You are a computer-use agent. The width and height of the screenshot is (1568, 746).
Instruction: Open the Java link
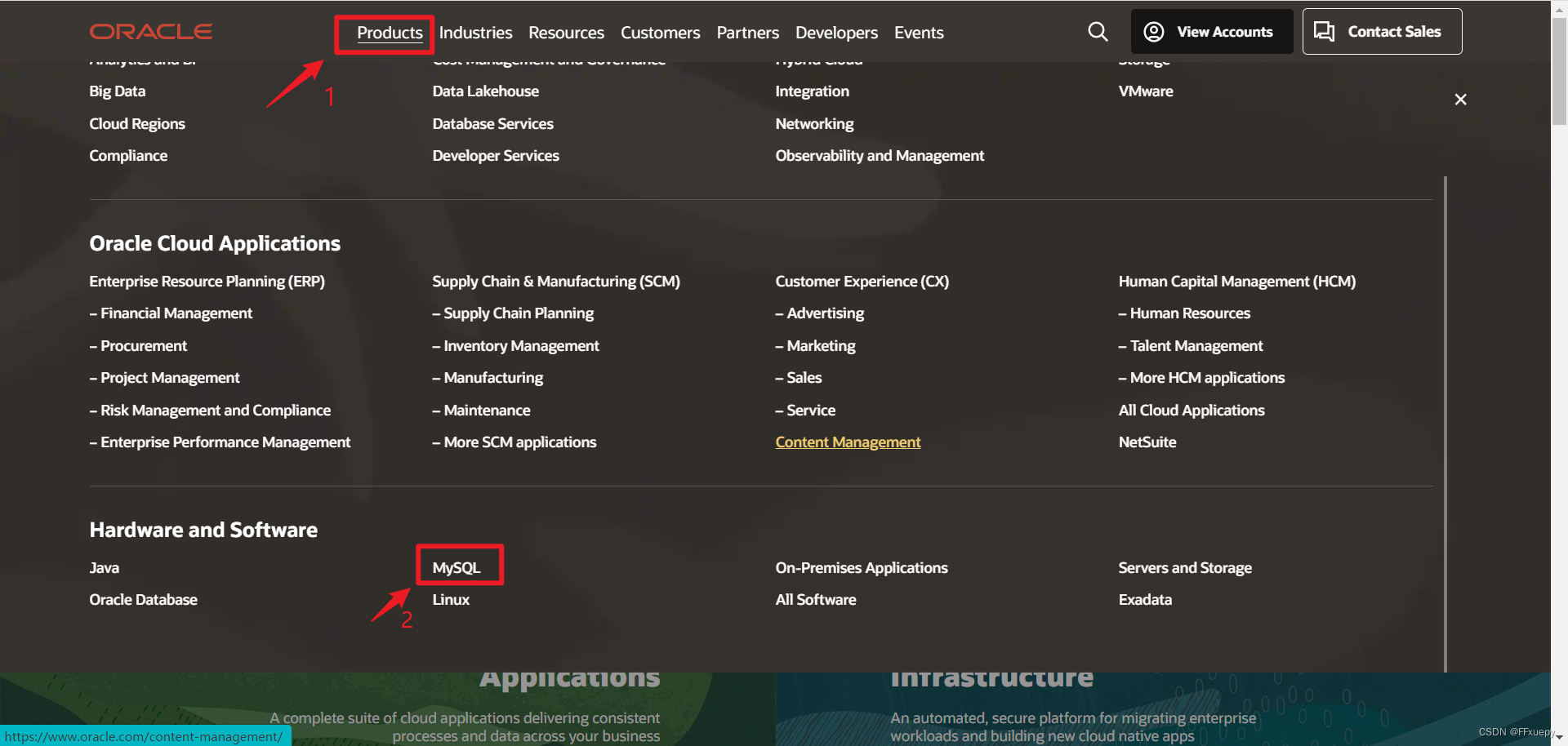[x=105, y=568]
